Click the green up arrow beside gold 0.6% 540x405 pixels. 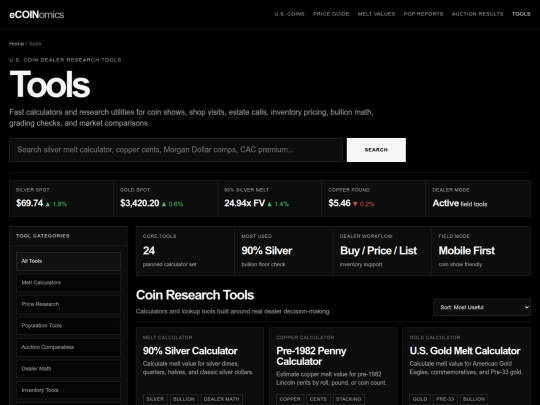click(x=164, y=204)
